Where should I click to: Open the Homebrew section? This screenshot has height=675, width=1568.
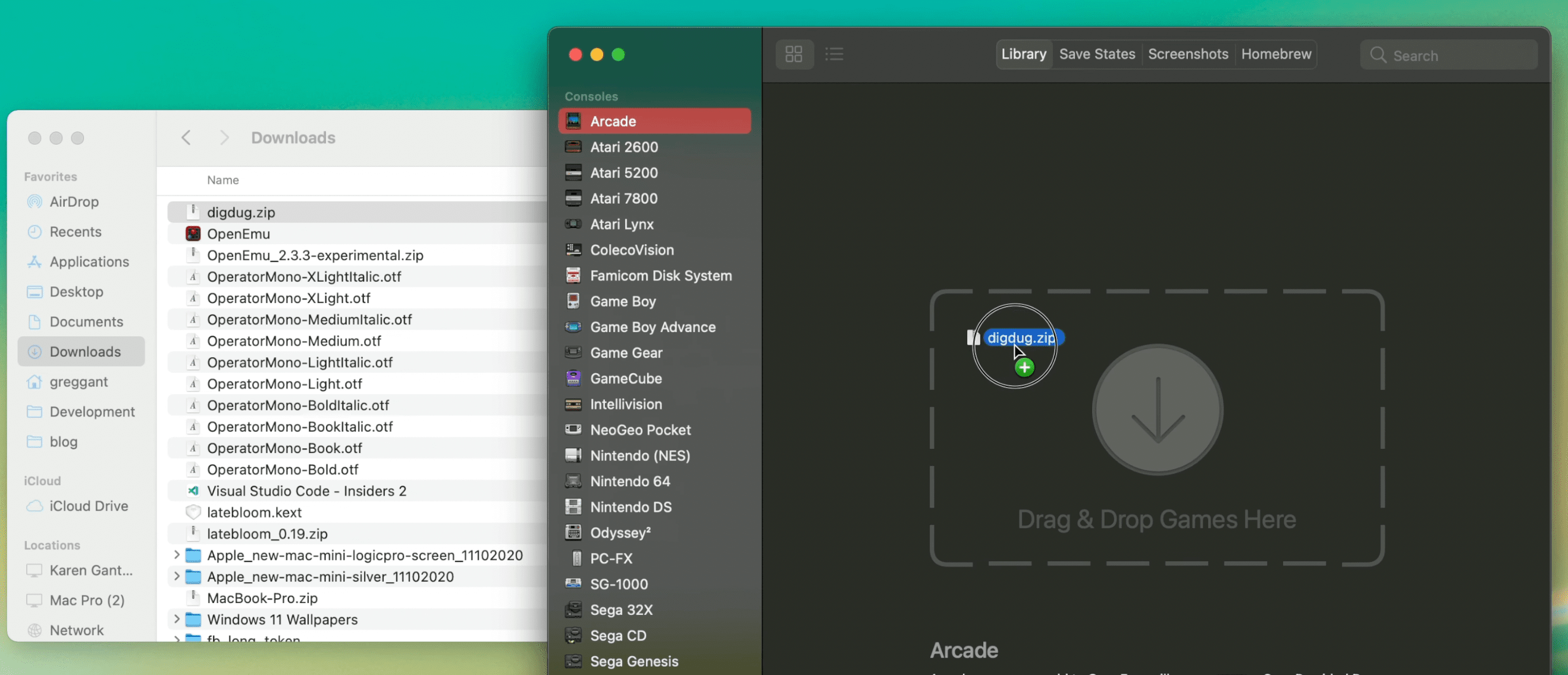1277,54
